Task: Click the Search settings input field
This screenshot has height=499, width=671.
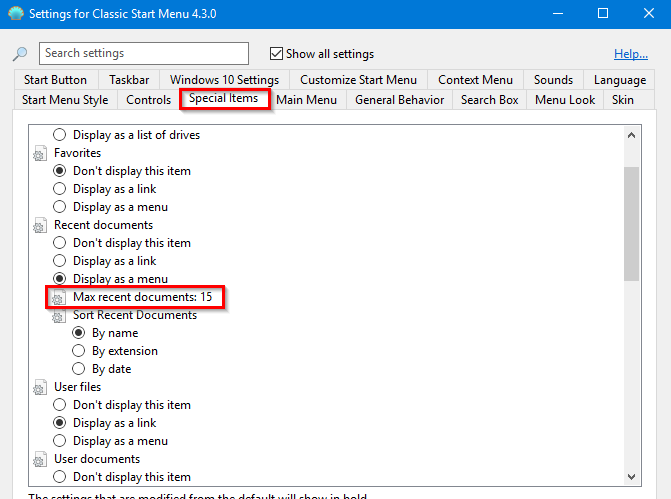Action: (x=143, y=53)
